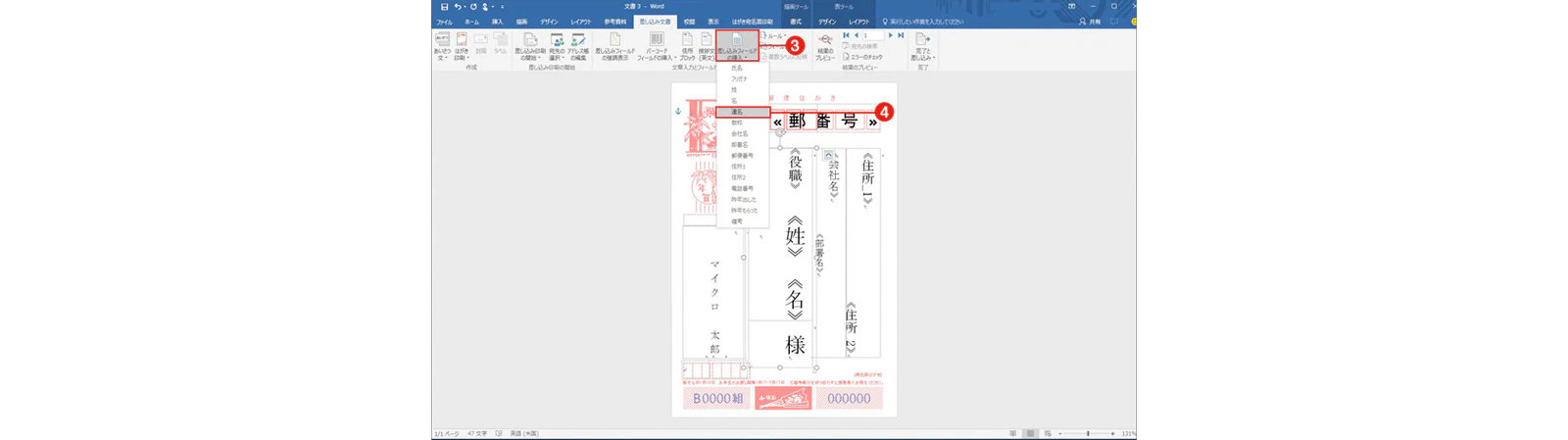Toggle 結果のプレビュー preview results button
The height and width of the screenshot is (440, 1568).
tap(825, 46)
